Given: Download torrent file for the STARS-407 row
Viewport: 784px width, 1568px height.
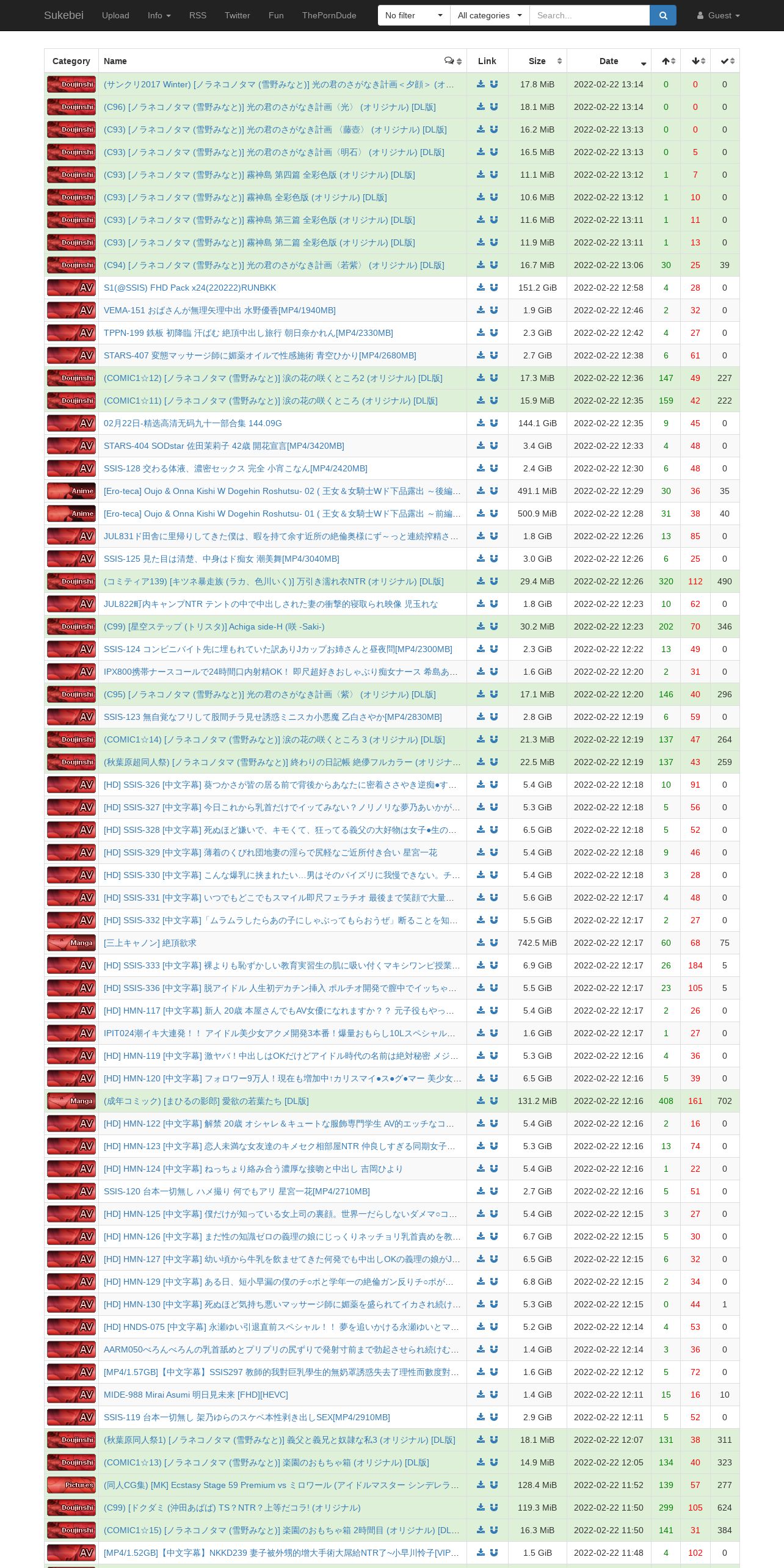Looking at the screenshot, I should 481,355.
